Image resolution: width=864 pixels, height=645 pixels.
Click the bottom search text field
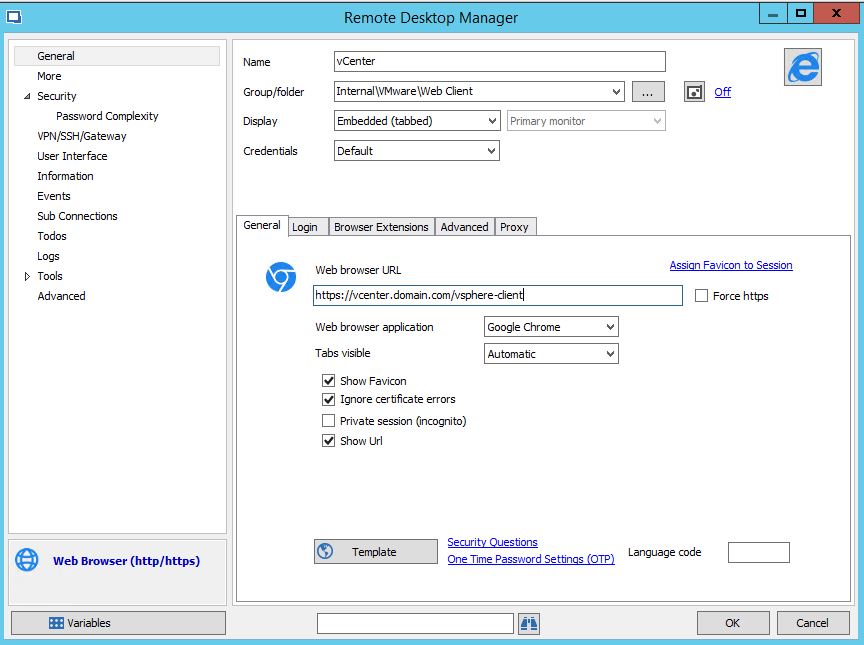click(x=415, y=624)
